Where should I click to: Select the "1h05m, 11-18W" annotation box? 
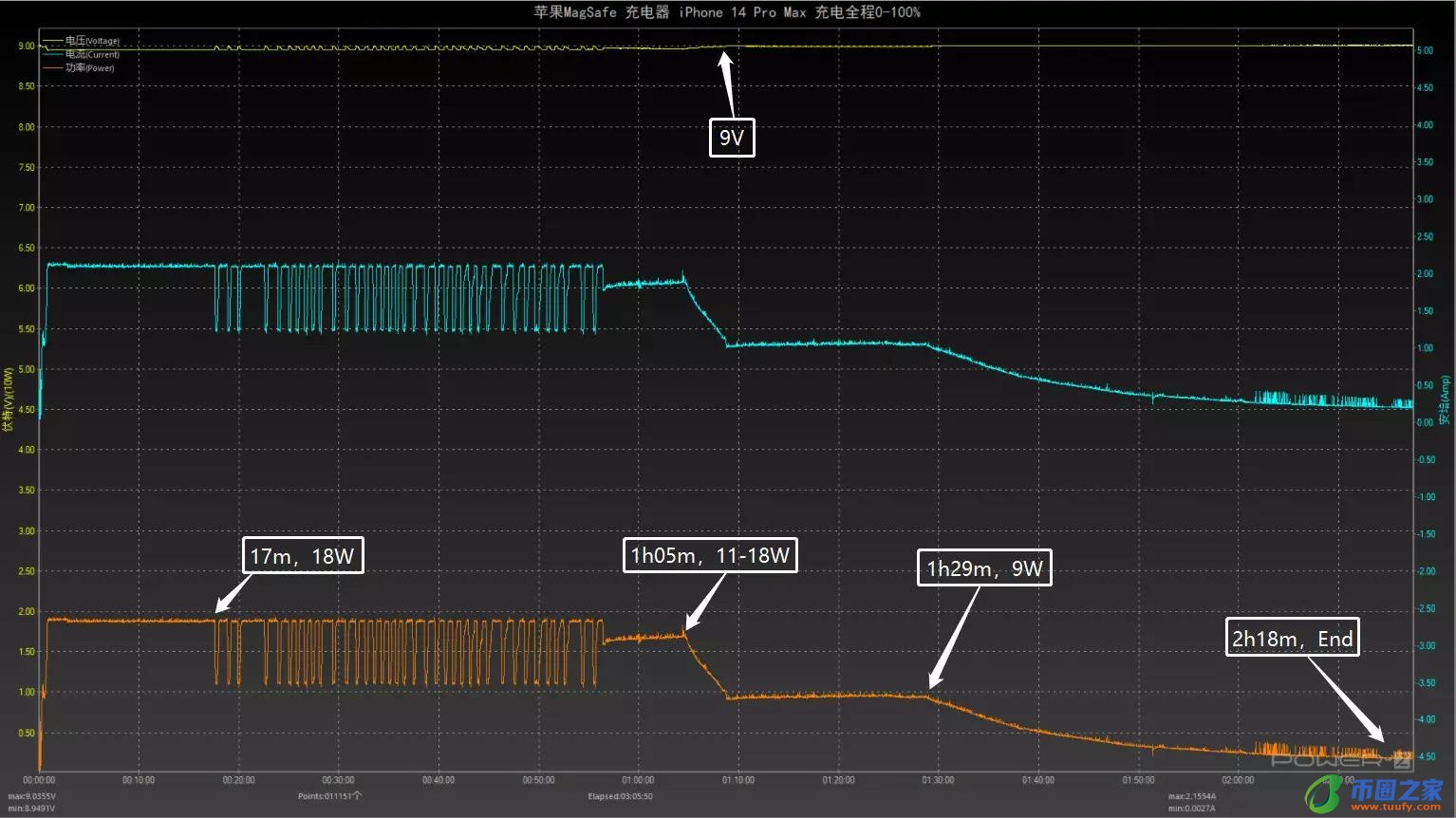710,555
